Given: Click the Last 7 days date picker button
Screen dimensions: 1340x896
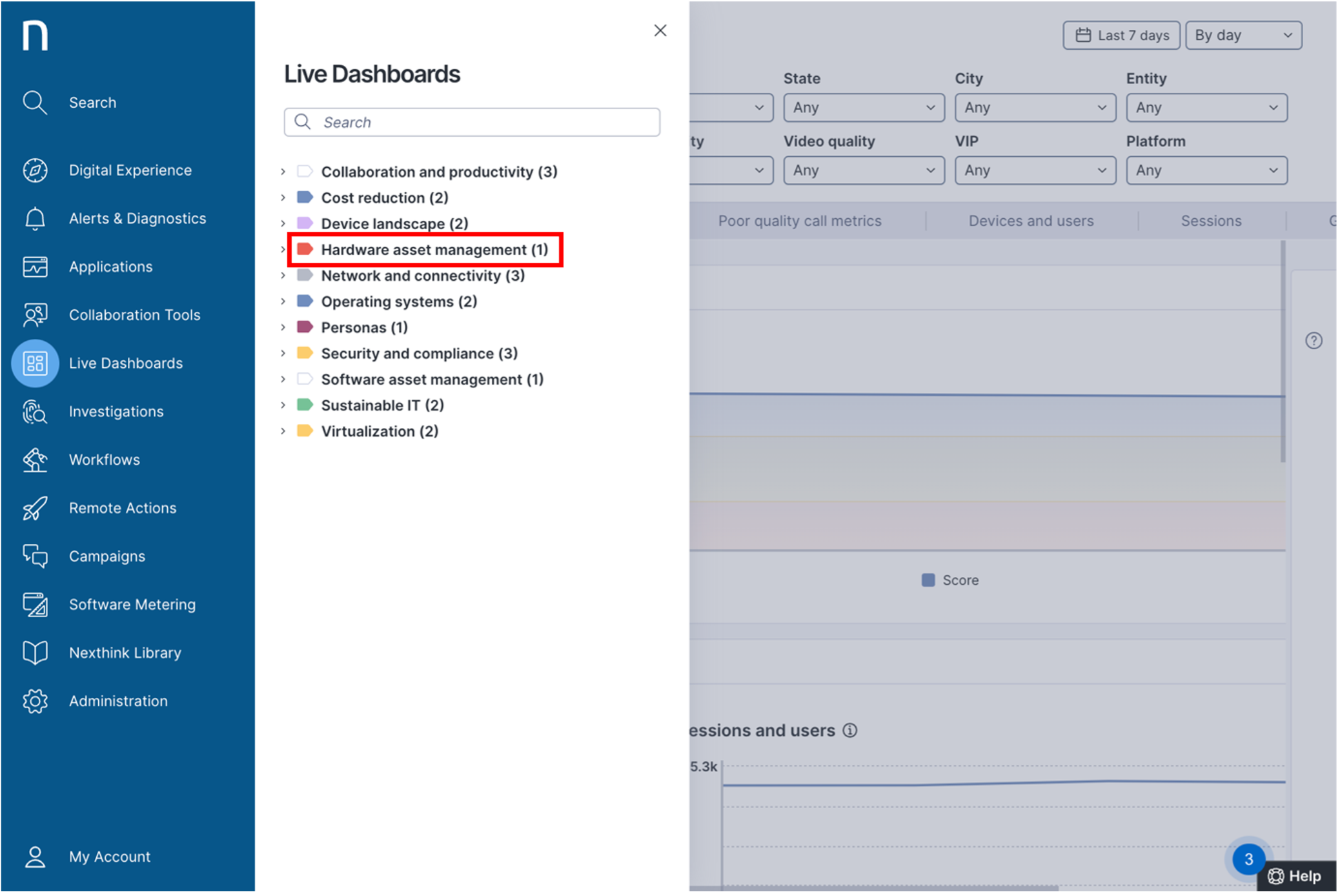Looking at the screenshot, I should (x=1121, y=35).
